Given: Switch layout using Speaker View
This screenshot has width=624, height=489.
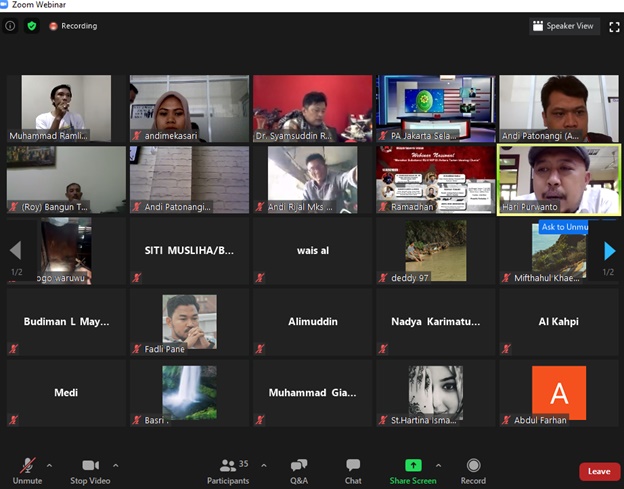Looking at the screenshot, I should 564,26.
